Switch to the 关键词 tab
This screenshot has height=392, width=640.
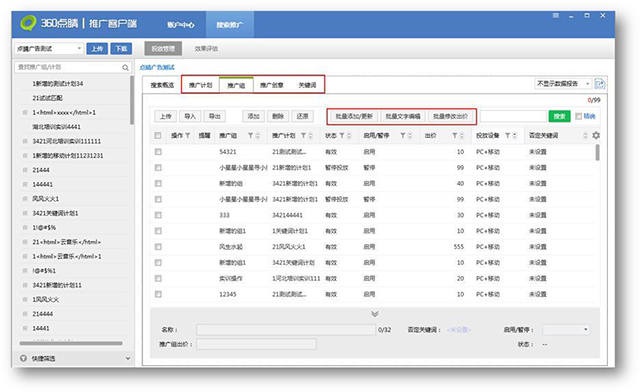[307, 85]
